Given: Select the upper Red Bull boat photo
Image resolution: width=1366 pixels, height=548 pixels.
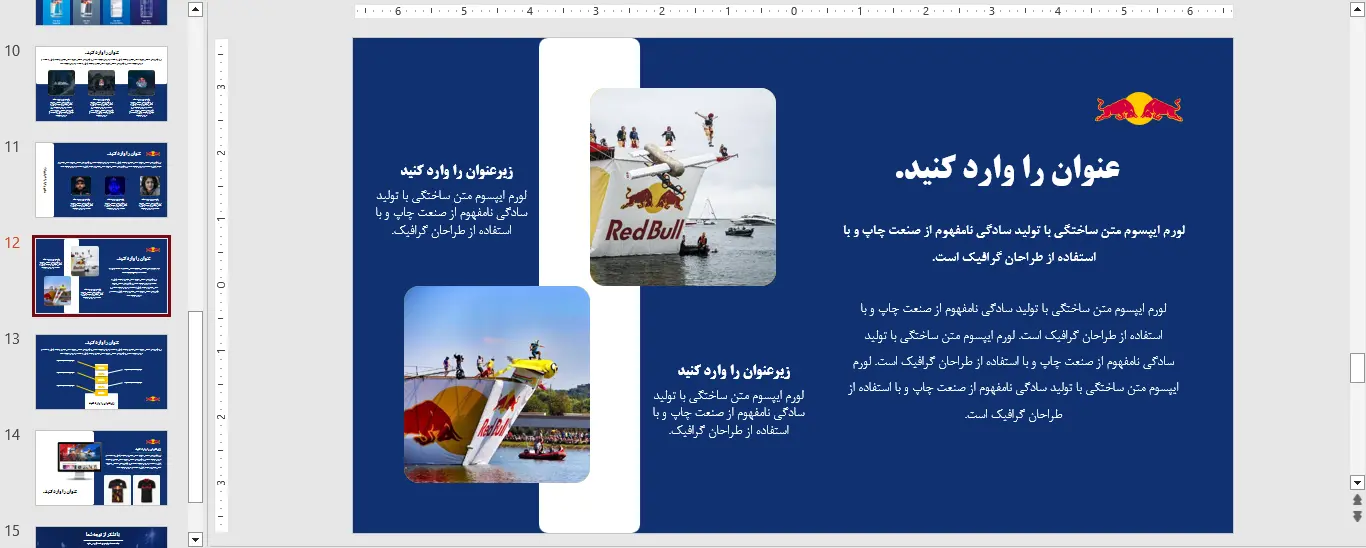Looking at the screenshot, I should (x=682, y=187).
